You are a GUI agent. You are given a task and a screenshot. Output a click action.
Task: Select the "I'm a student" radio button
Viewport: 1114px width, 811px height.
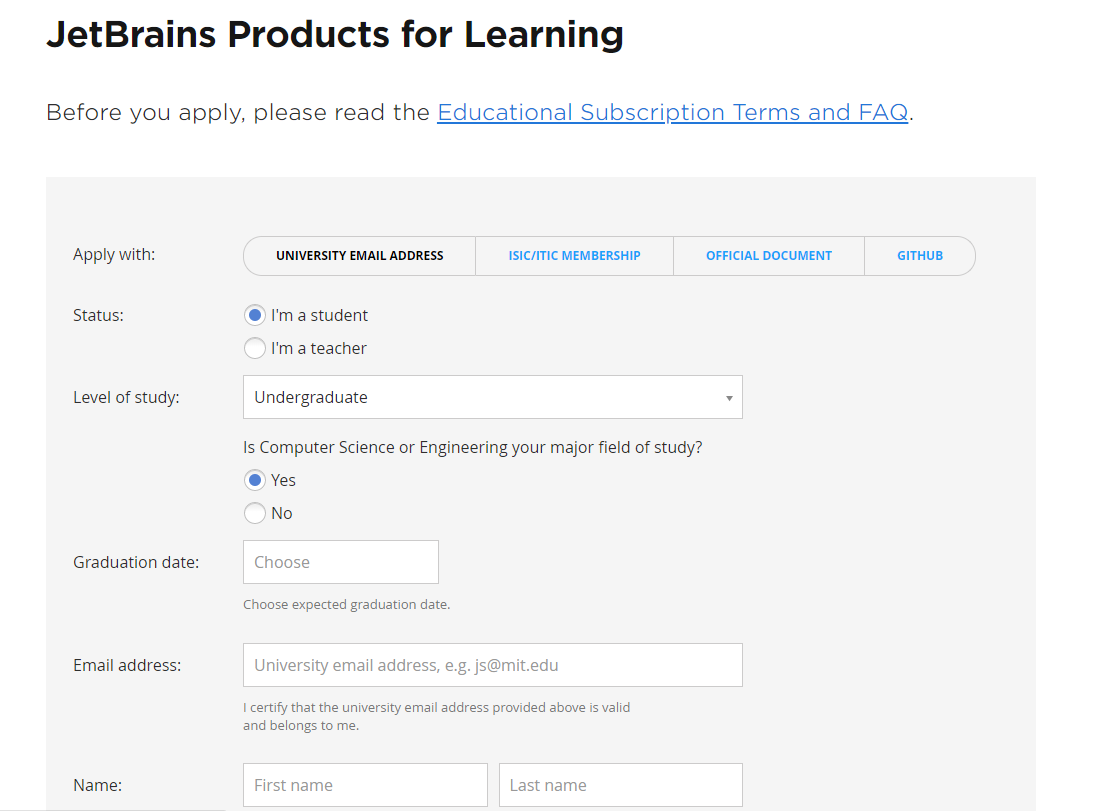pyautogui.click(x=255, y=315)
